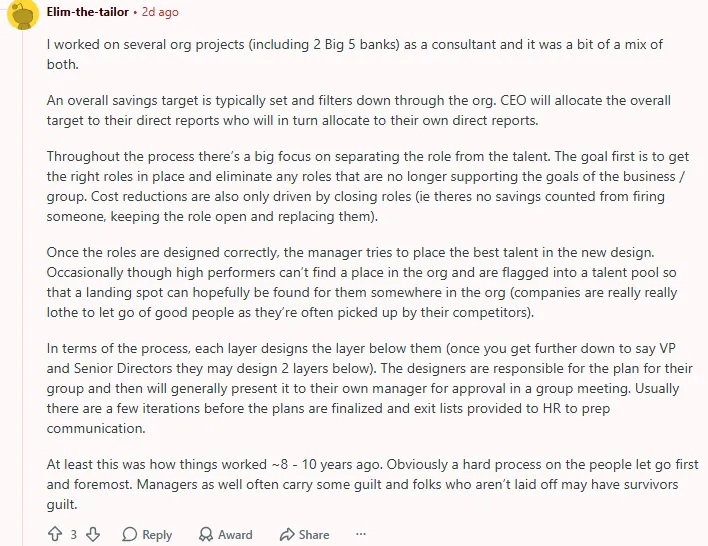Click the paragraph starting 'In terms of the process'
Viewport: 708px width, 546px height.
pos(369,388)
